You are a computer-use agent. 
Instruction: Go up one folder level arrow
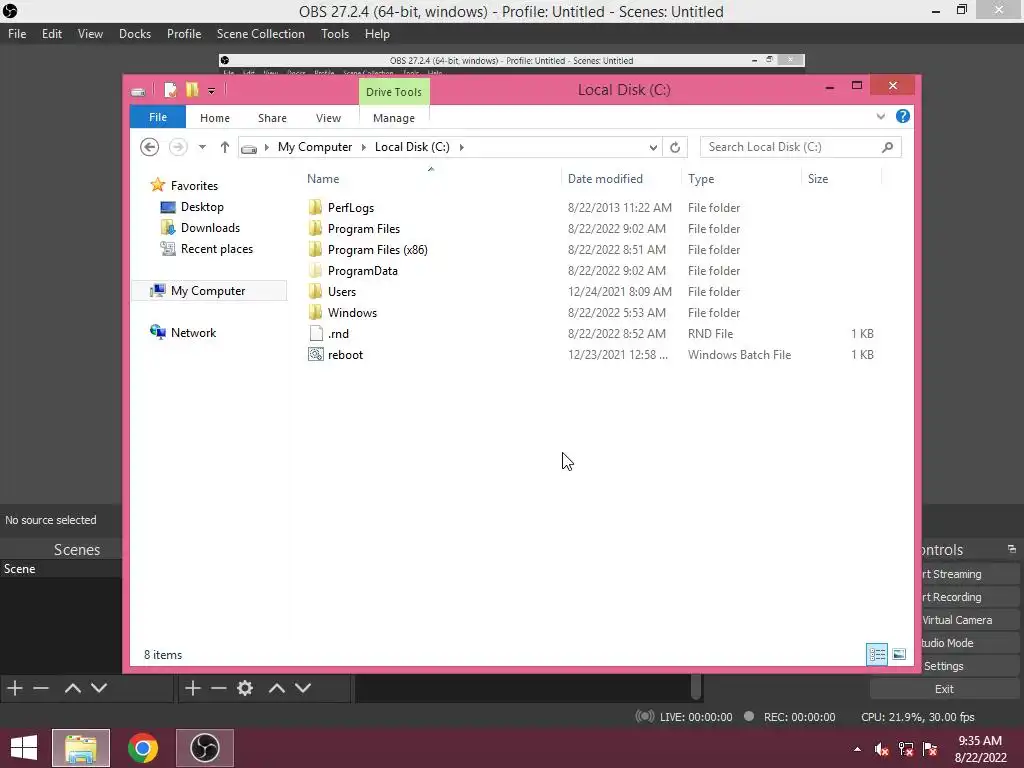pyautogui.click(x=225, y=147)
